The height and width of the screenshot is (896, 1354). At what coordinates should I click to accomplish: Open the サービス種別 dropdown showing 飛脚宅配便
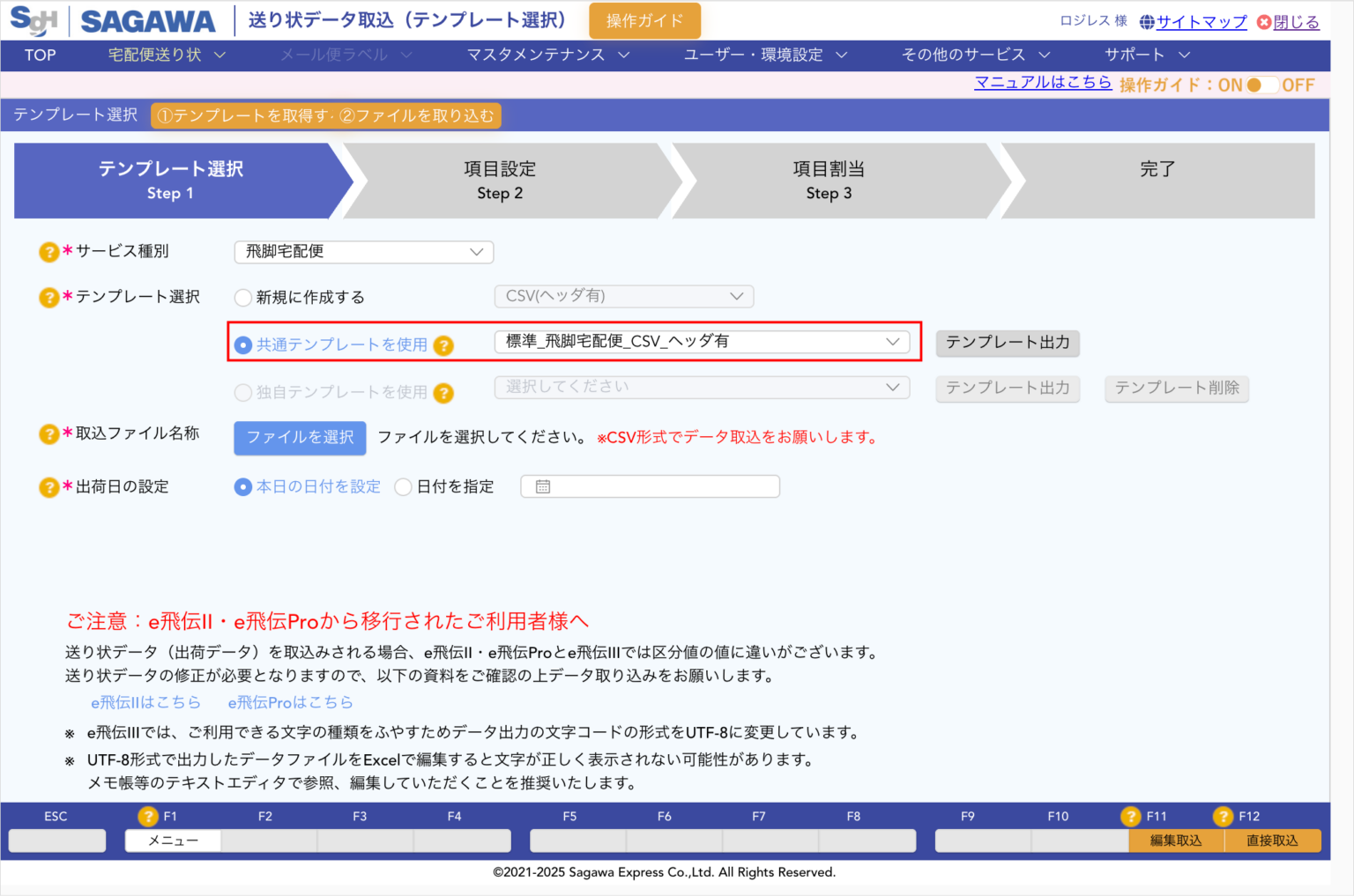click(x=363, y=252)
